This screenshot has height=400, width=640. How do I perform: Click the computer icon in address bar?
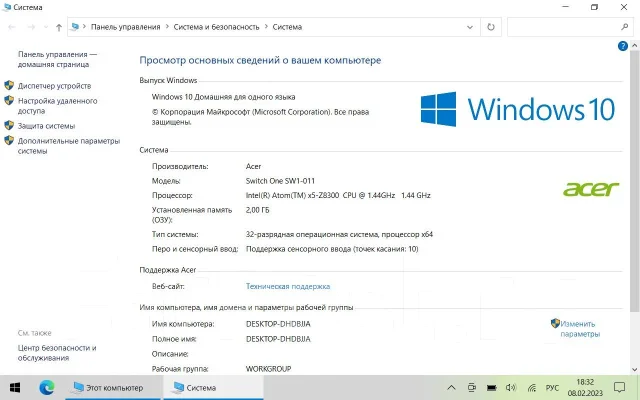tap(75, 27)
